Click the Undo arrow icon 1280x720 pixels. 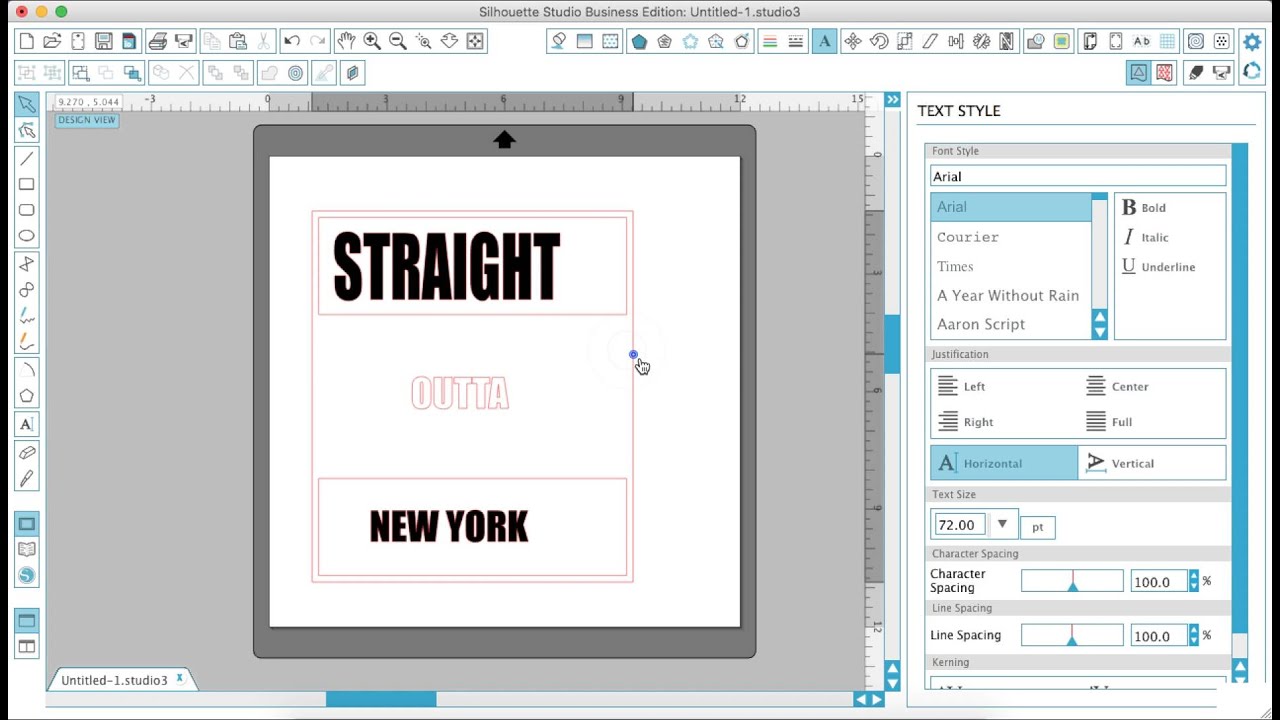point(291,41)
